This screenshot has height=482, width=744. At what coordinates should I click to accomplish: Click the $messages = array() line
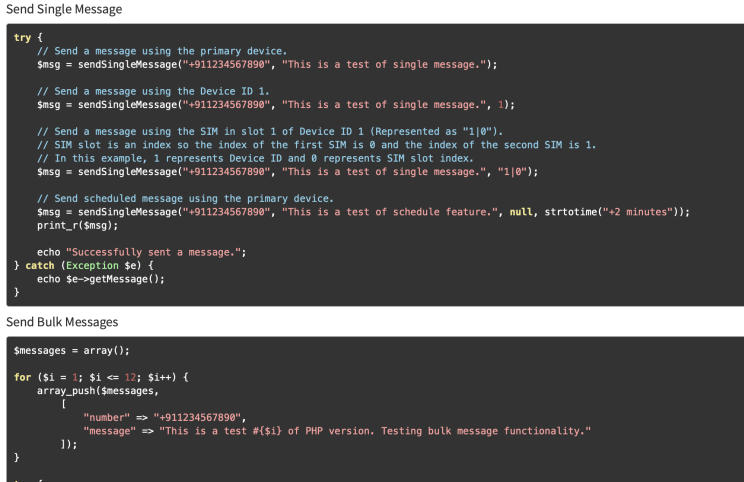[72, 351]
